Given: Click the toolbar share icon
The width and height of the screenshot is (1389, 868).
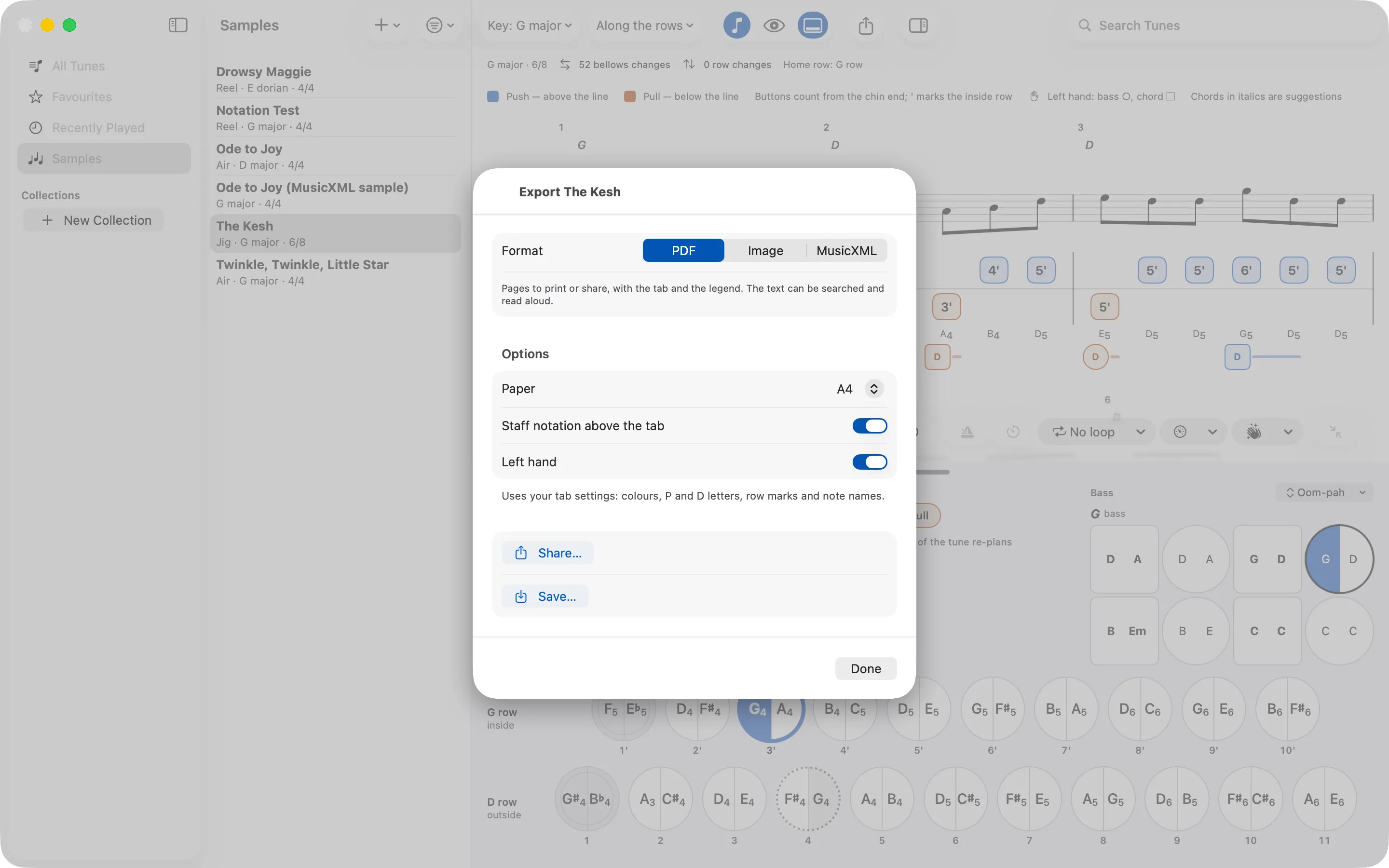Looking at the screenshot, I should tap(866, 25).
